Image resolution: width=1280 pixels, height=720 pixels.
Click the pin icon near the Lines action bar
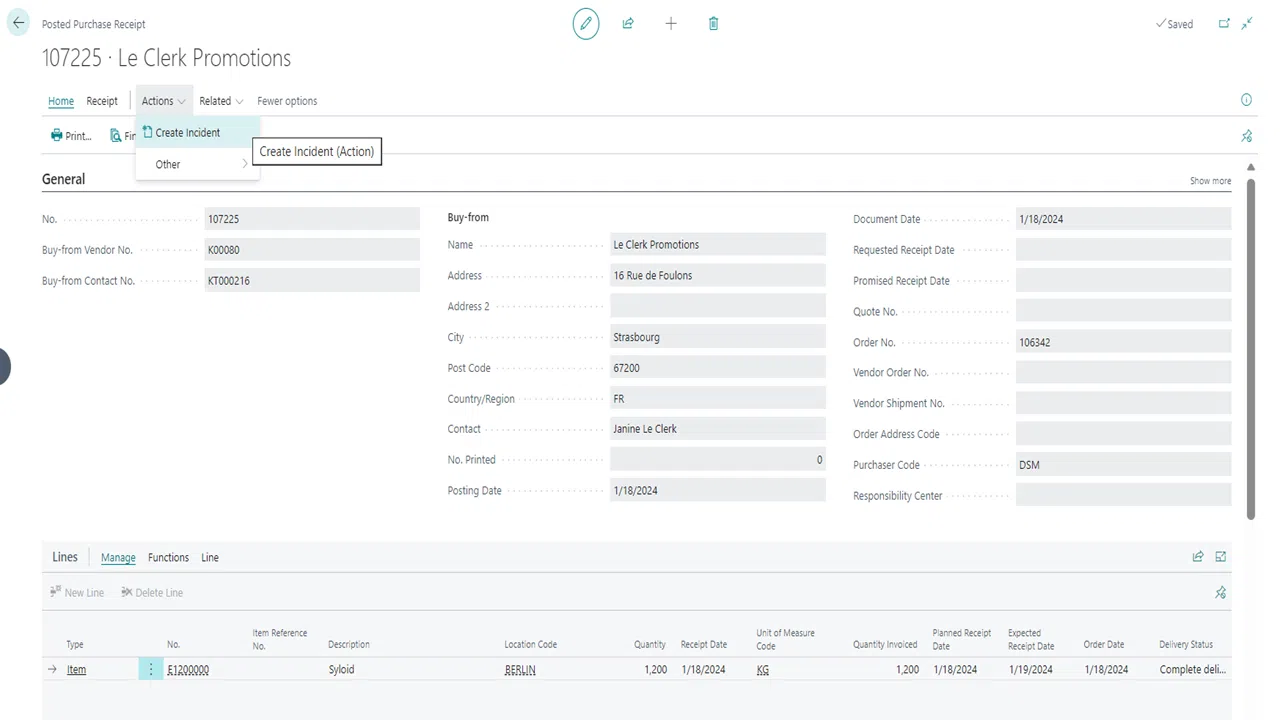click(1220, 592)
